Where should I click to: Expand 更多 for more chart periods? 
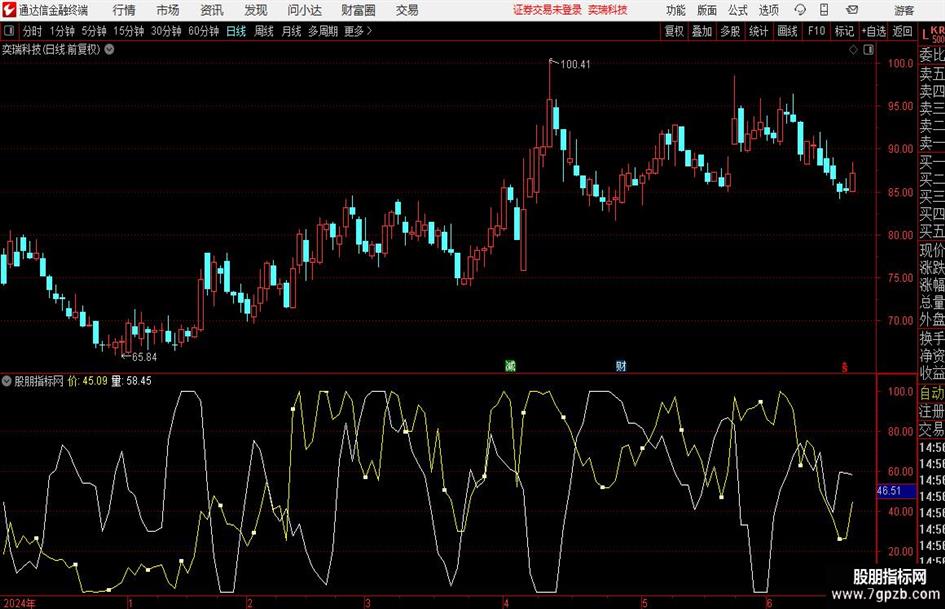(x=358, y=31)
